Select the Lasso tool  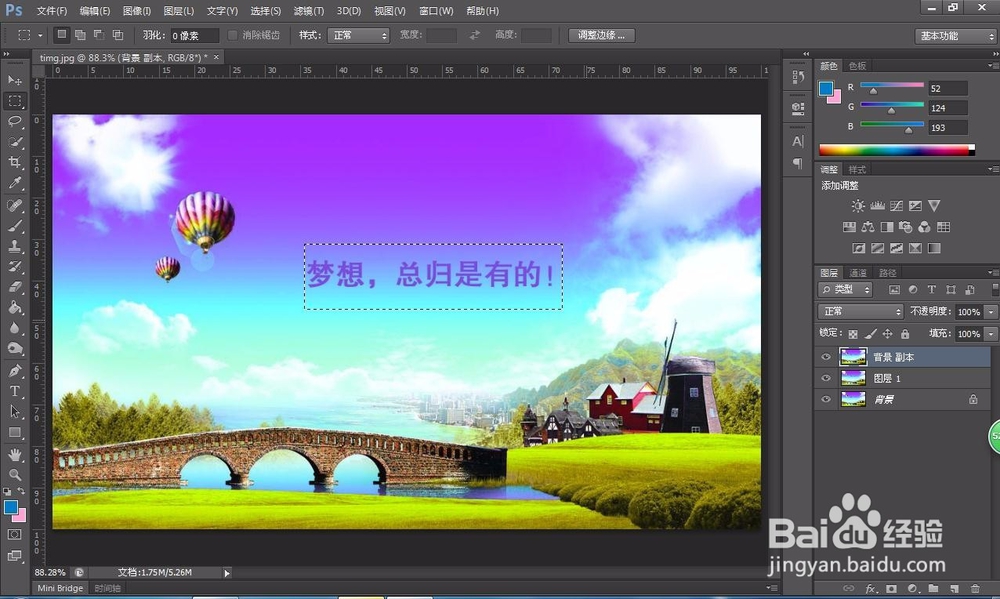point(13,122)
